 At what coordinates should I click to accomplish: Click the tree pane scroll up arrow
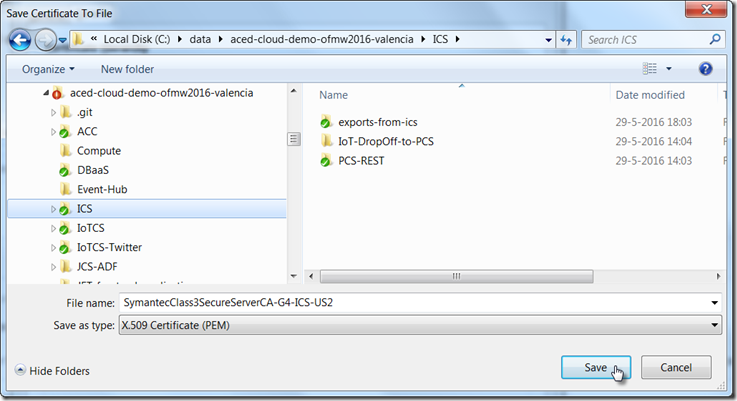(294, 91)
